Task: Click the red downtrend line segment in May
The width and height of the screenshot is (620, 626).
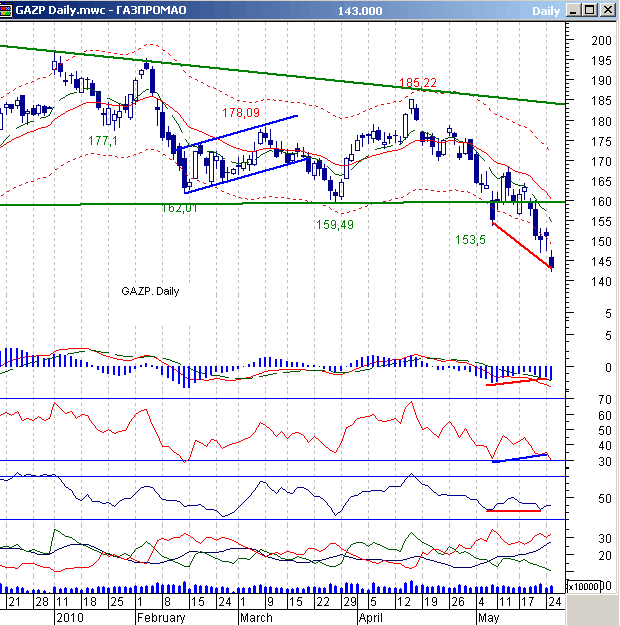Action: (x=522, y=245)
